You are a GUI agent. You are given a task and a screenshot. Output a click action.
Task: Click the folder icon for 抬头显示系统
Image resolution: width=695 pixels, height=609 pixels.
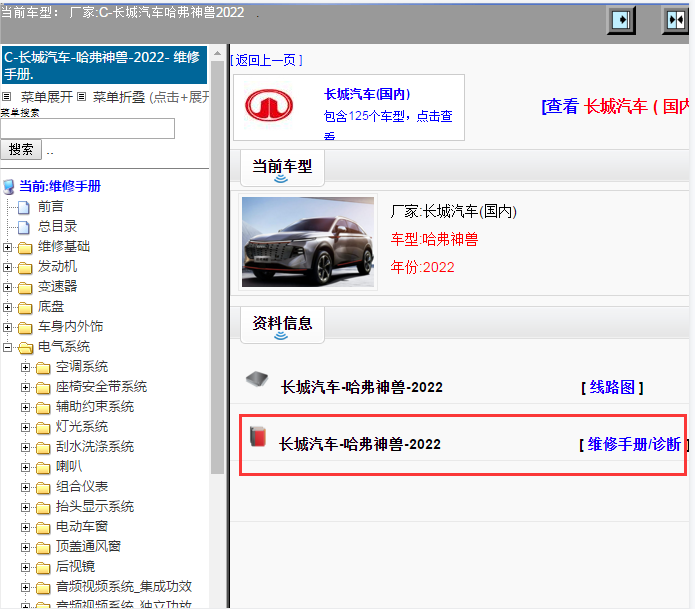pos(43,507)
